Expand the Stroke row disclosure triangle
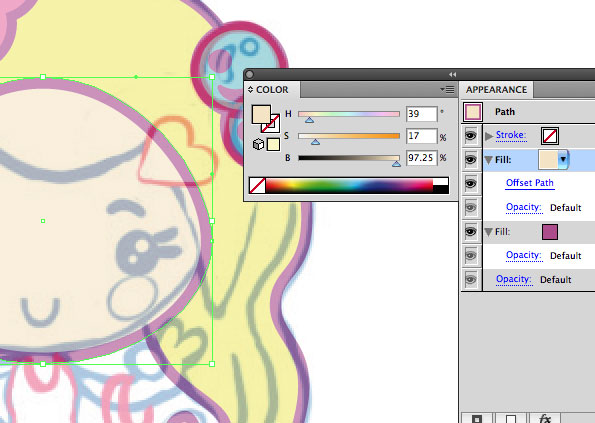 489,136
